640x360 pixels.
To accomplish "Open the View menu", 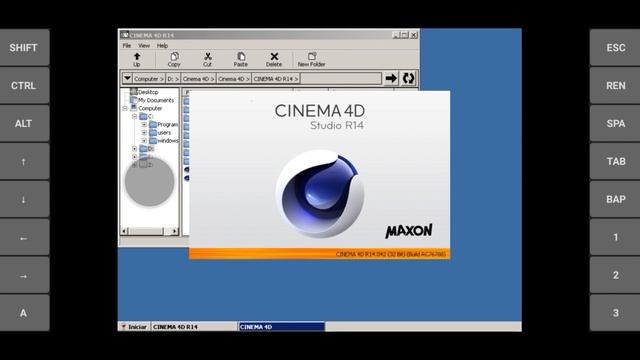I will [144, 46].
